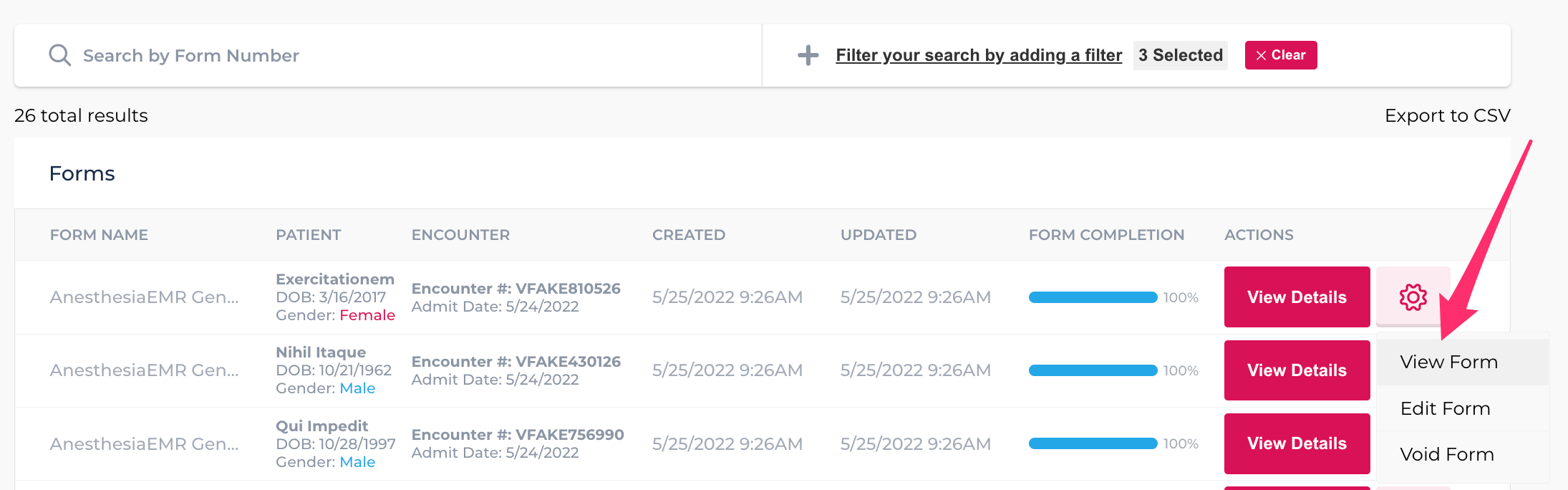The height and width of the screenshot is (490, 1568).
Task: Open gear settings menu for Exercitationem row
Action: (1413, 297)
